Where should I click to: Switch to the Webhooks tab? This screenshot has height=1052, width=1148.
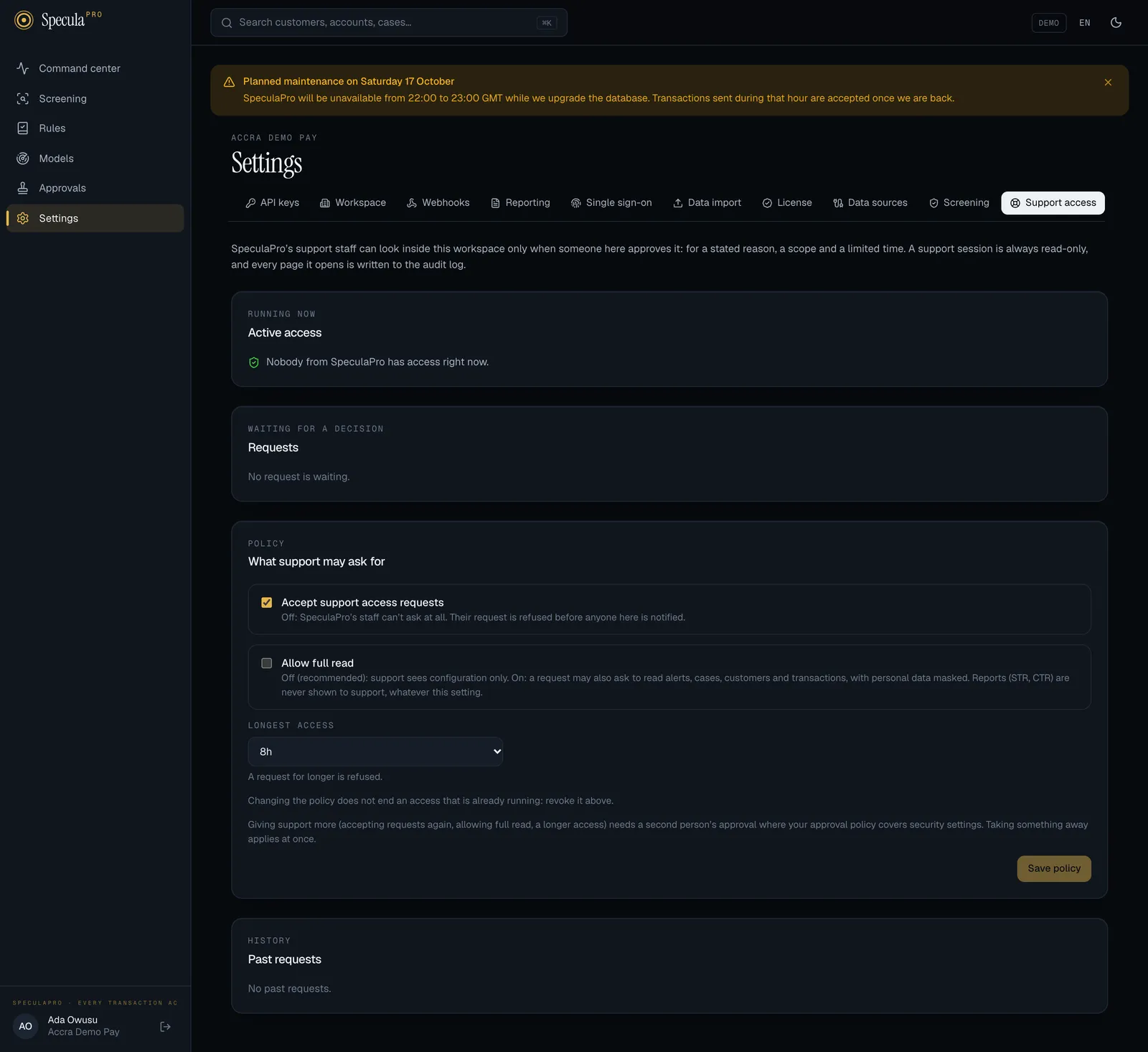tap(438, 203)
